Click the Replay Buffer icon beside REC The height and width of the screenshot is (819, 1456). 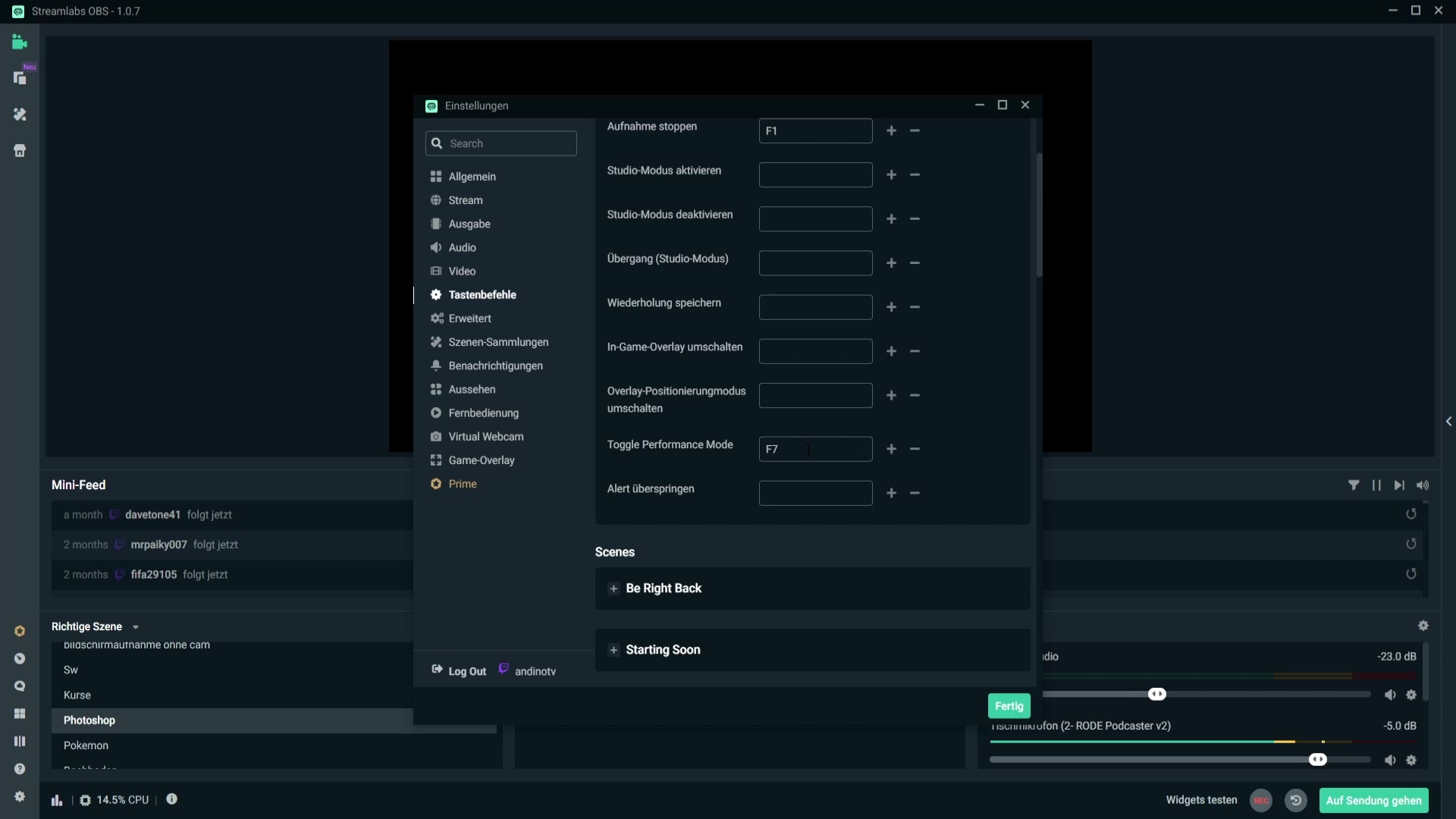pos(1296,801)
